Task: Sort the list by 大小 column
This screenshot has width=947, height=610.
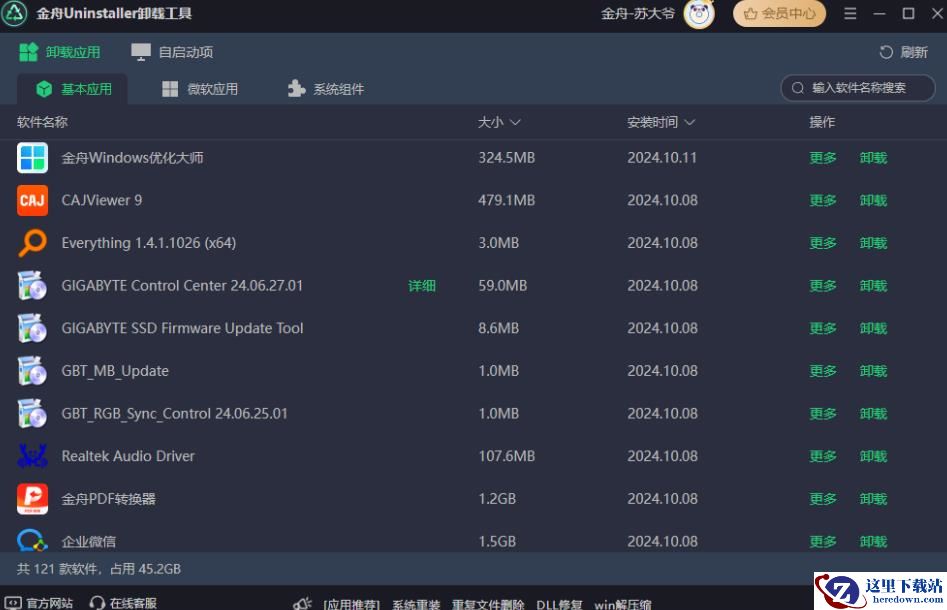Action: point(499,123)
